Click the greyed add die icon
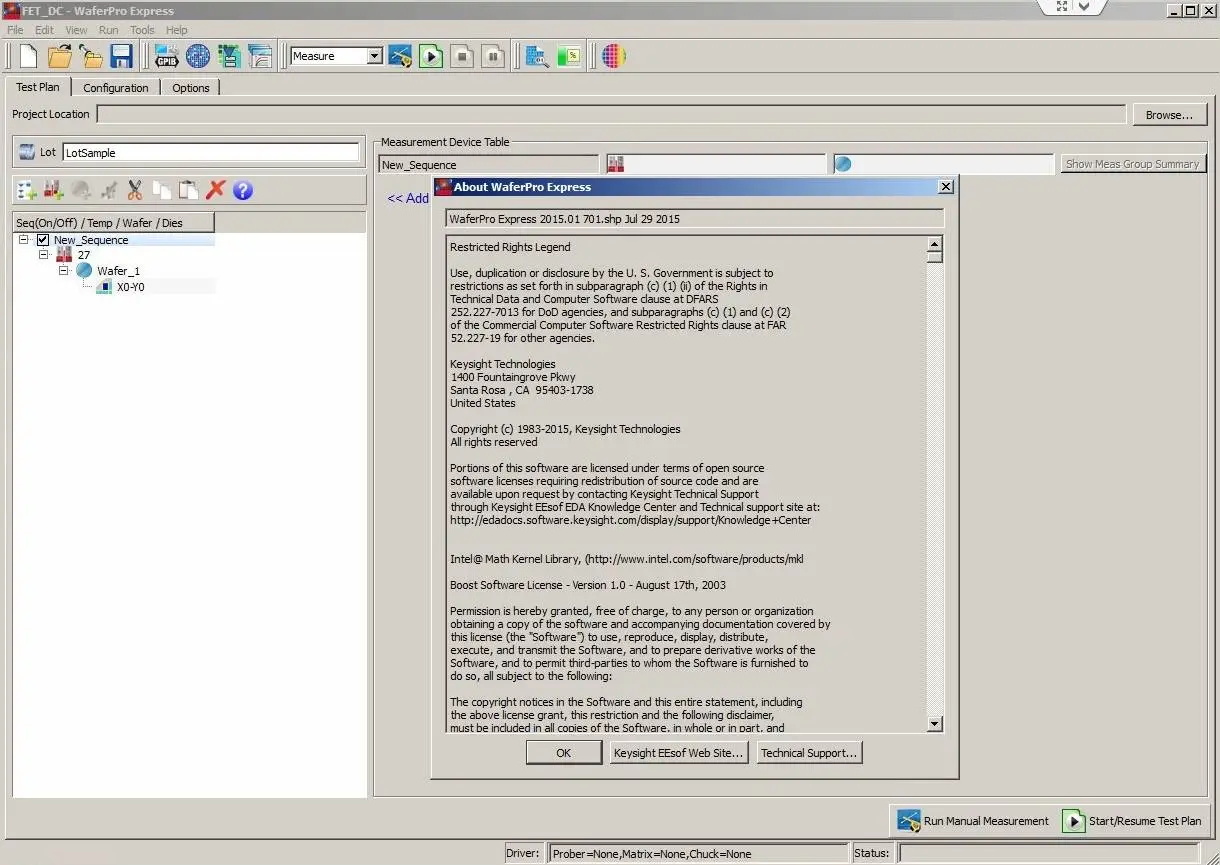The height and width of the screenshot is (865, 1220). coord(108,190)
